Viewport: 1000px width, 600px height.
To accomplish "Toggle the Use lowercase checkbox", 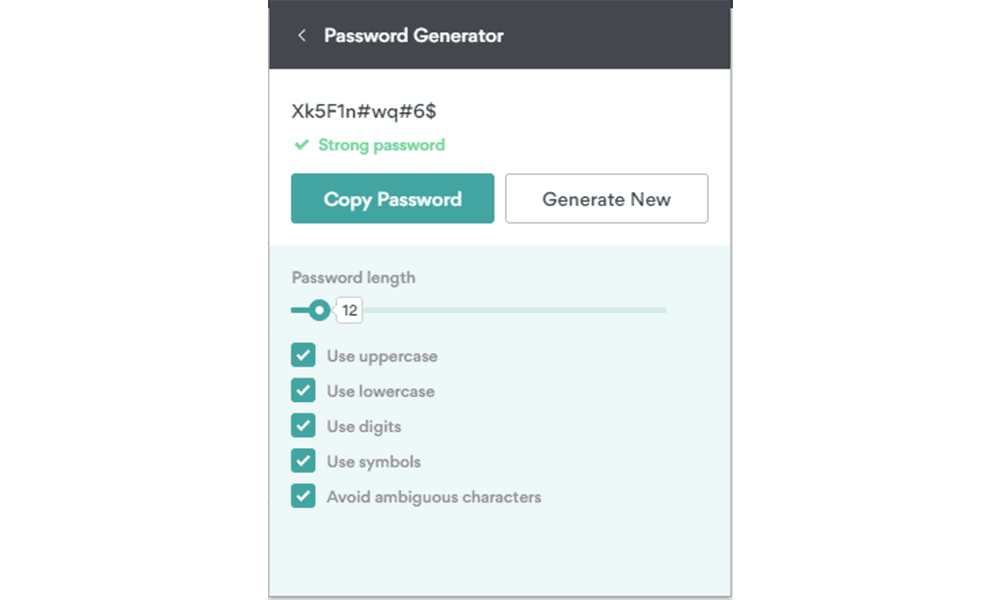I will 304,390.
